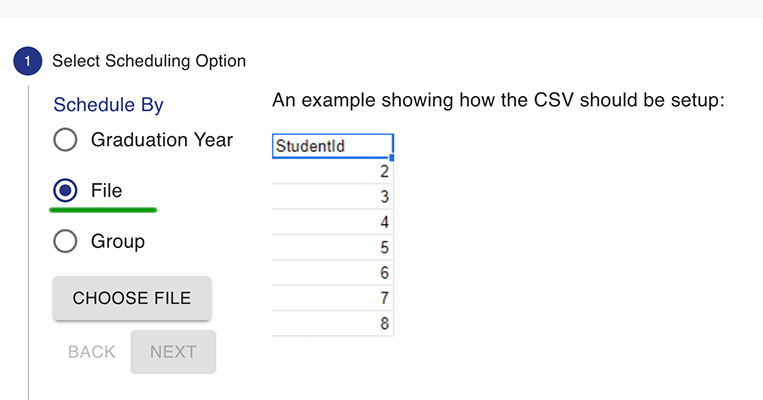Viewport: 763px width, 400px height.
Task: Click the example cell containing 6
Action: click(x=332, y=273)
